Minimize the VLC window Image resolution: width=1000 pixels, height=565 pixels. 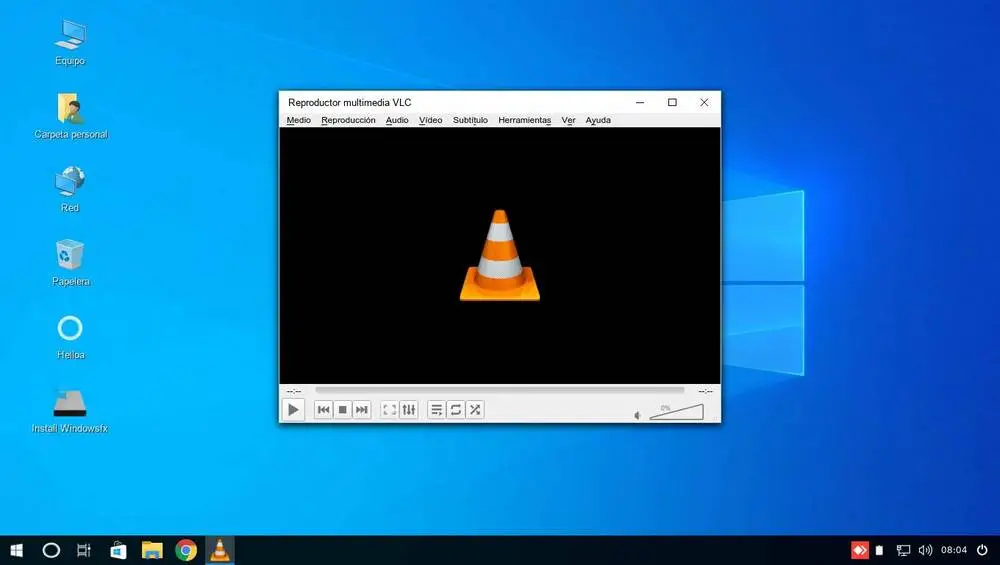coord(640,102)
